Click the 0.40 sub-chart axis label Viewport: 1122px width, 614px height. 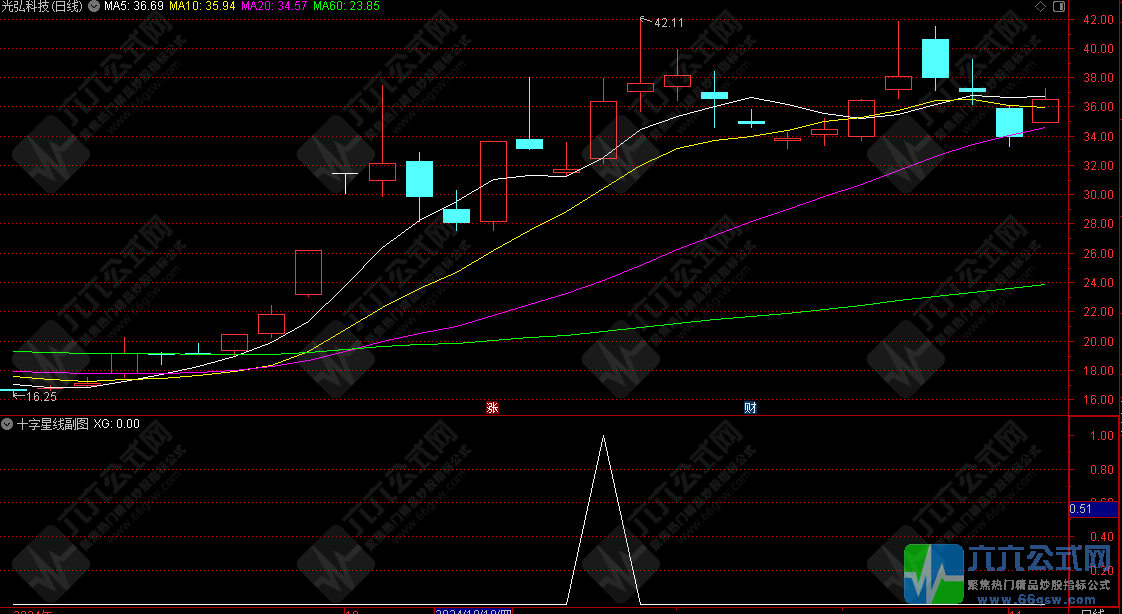[x=1102, y=537]
